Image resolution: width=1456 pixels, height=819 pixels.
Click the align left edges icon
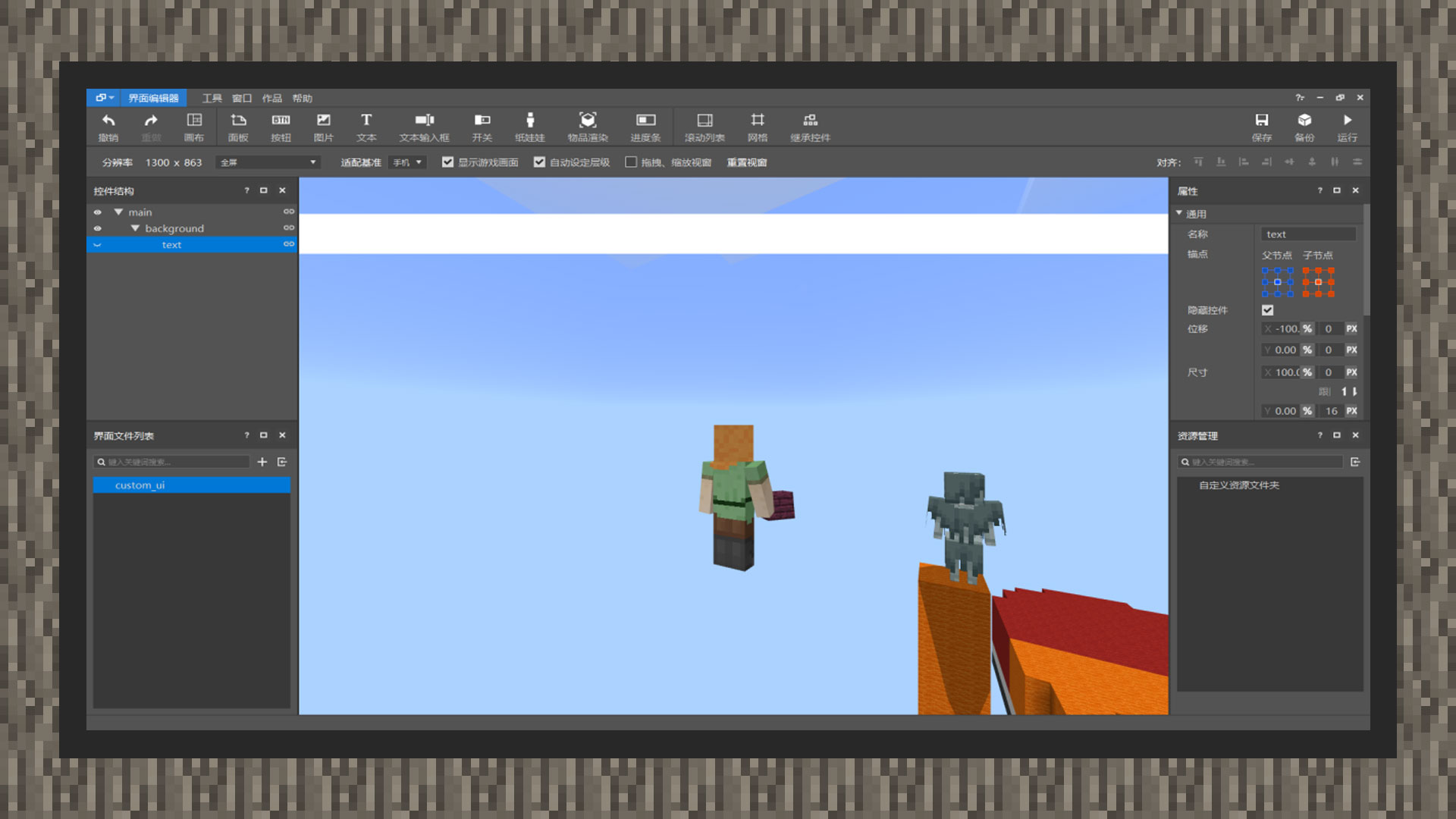pos(1244,162)
